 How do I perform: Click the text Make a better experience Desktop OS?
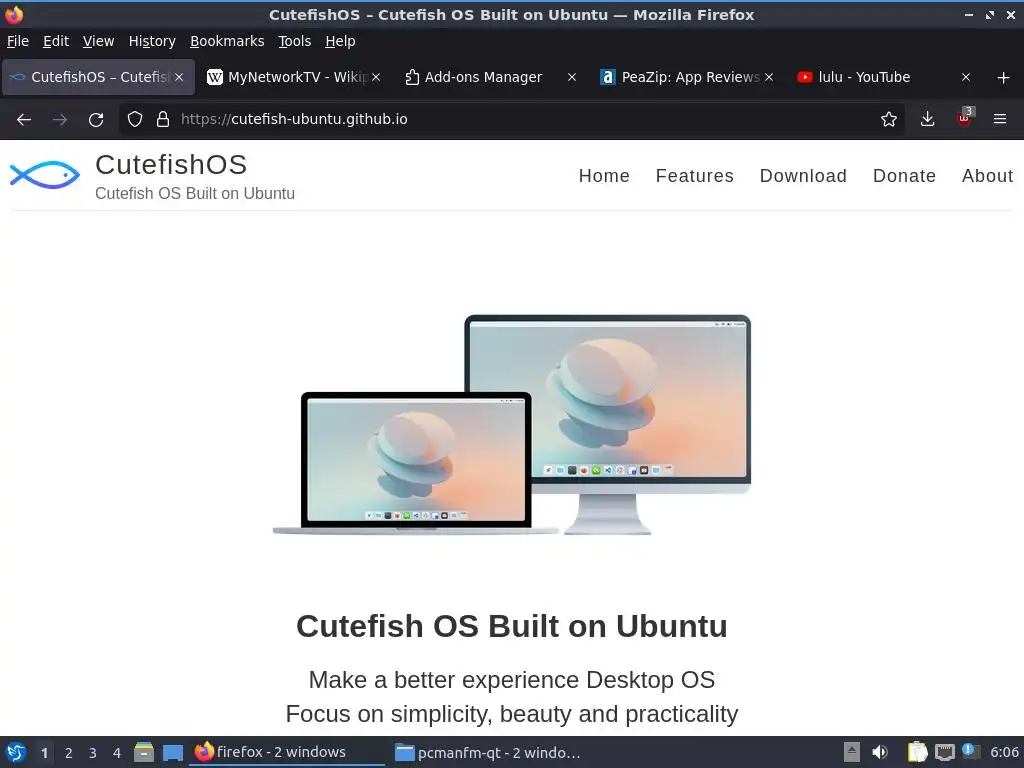511,680
